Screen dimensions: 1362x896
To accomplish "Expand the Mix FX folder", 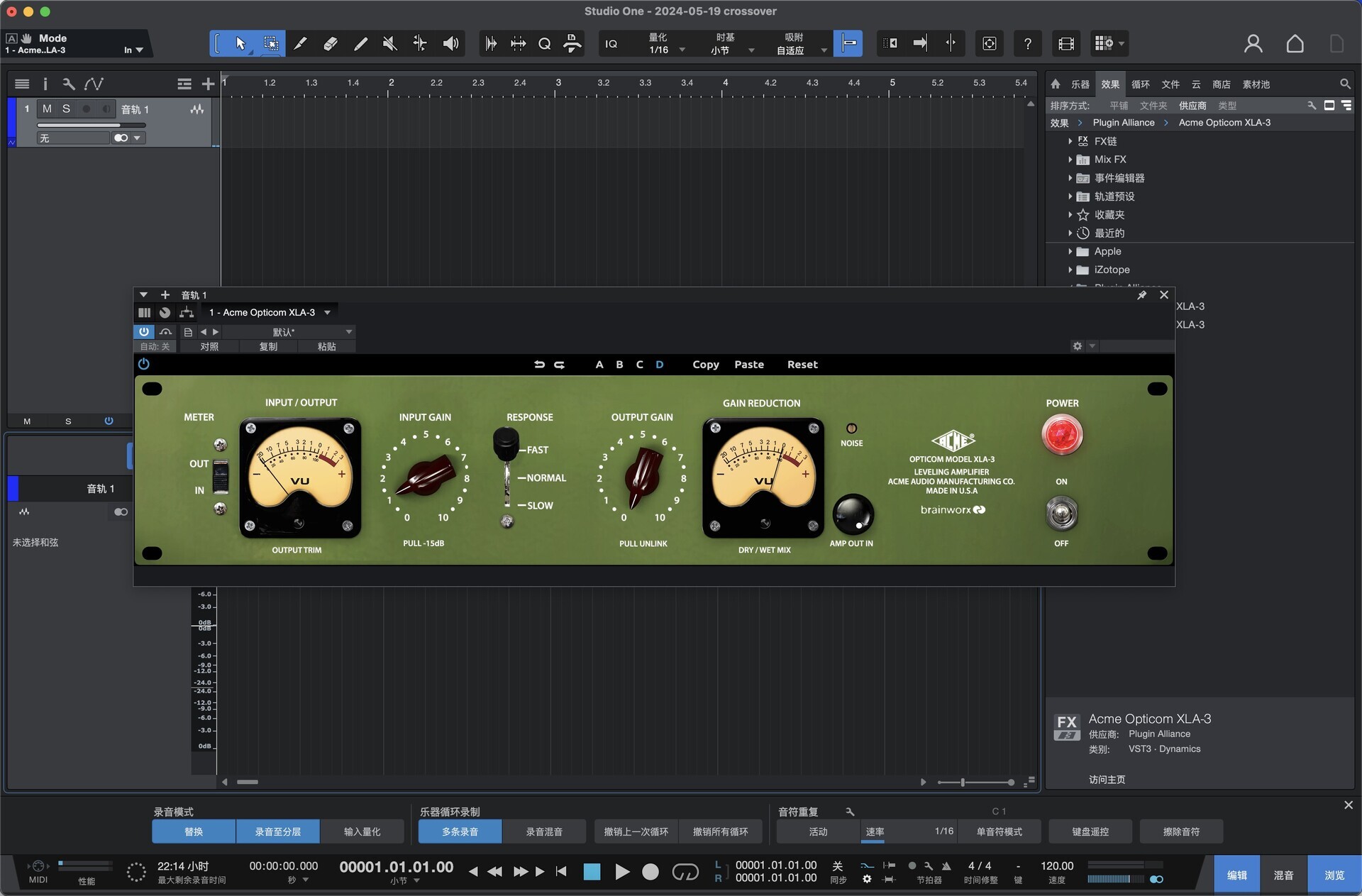I will tap(1070, 160).
